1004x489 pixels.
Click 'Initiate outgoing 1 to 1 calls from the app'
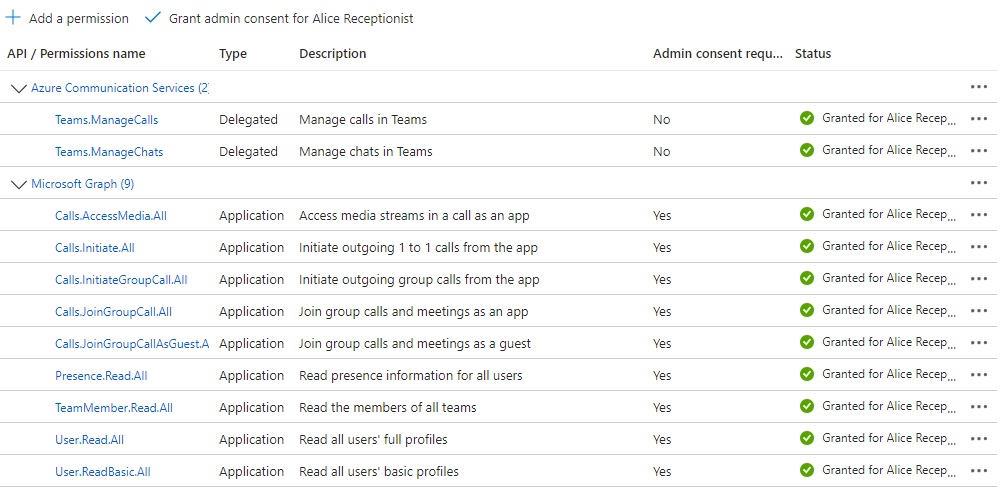(418, 248)
